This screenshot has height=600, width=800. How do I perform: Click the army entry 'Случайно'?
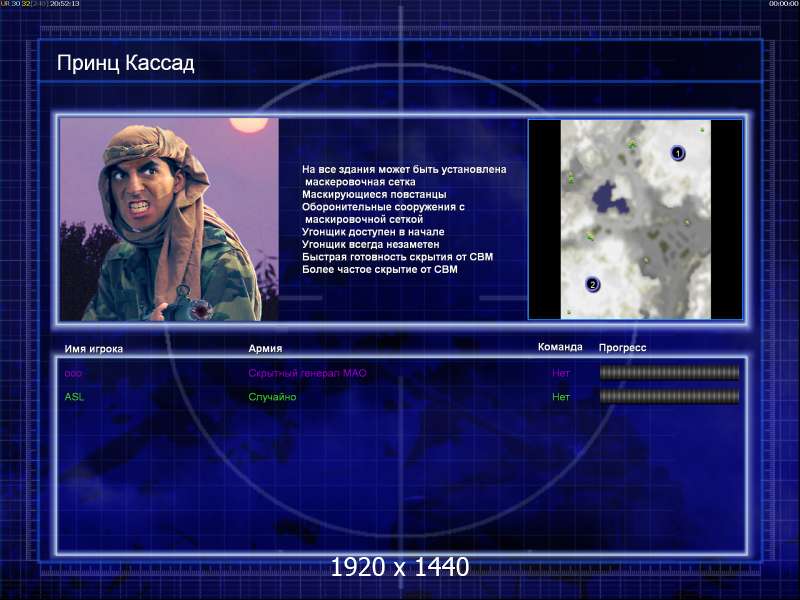coord(272,396)
